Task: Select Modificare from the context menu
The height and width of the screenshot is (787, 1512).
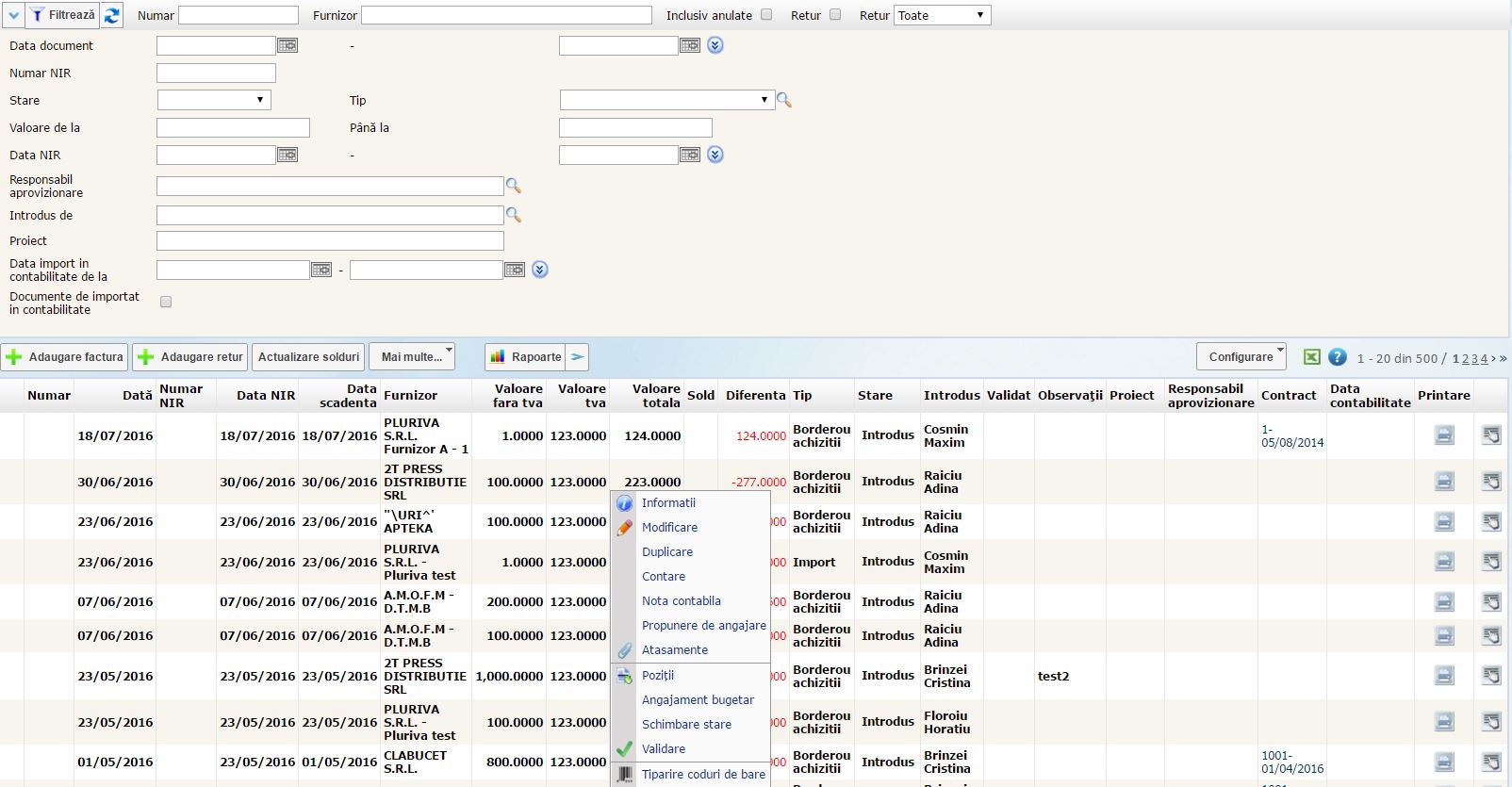Action: (669, 528)
